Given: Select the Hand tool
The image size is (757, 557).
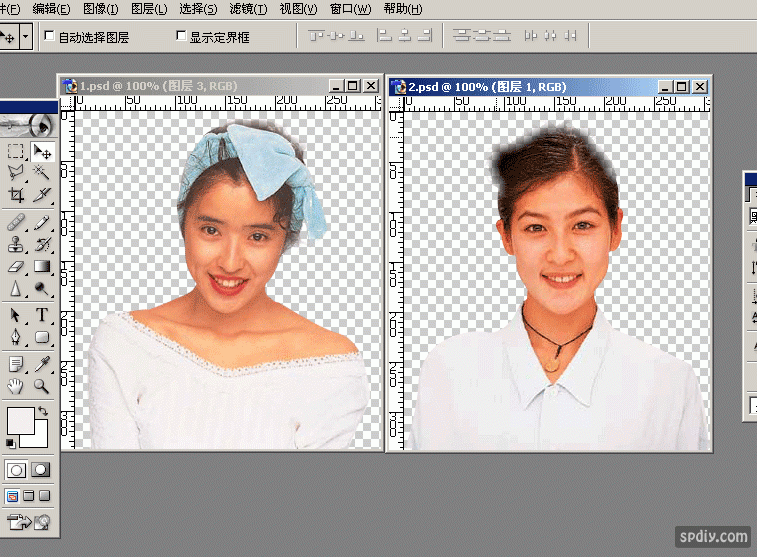Looking at the screenshot, I should 16,386.
